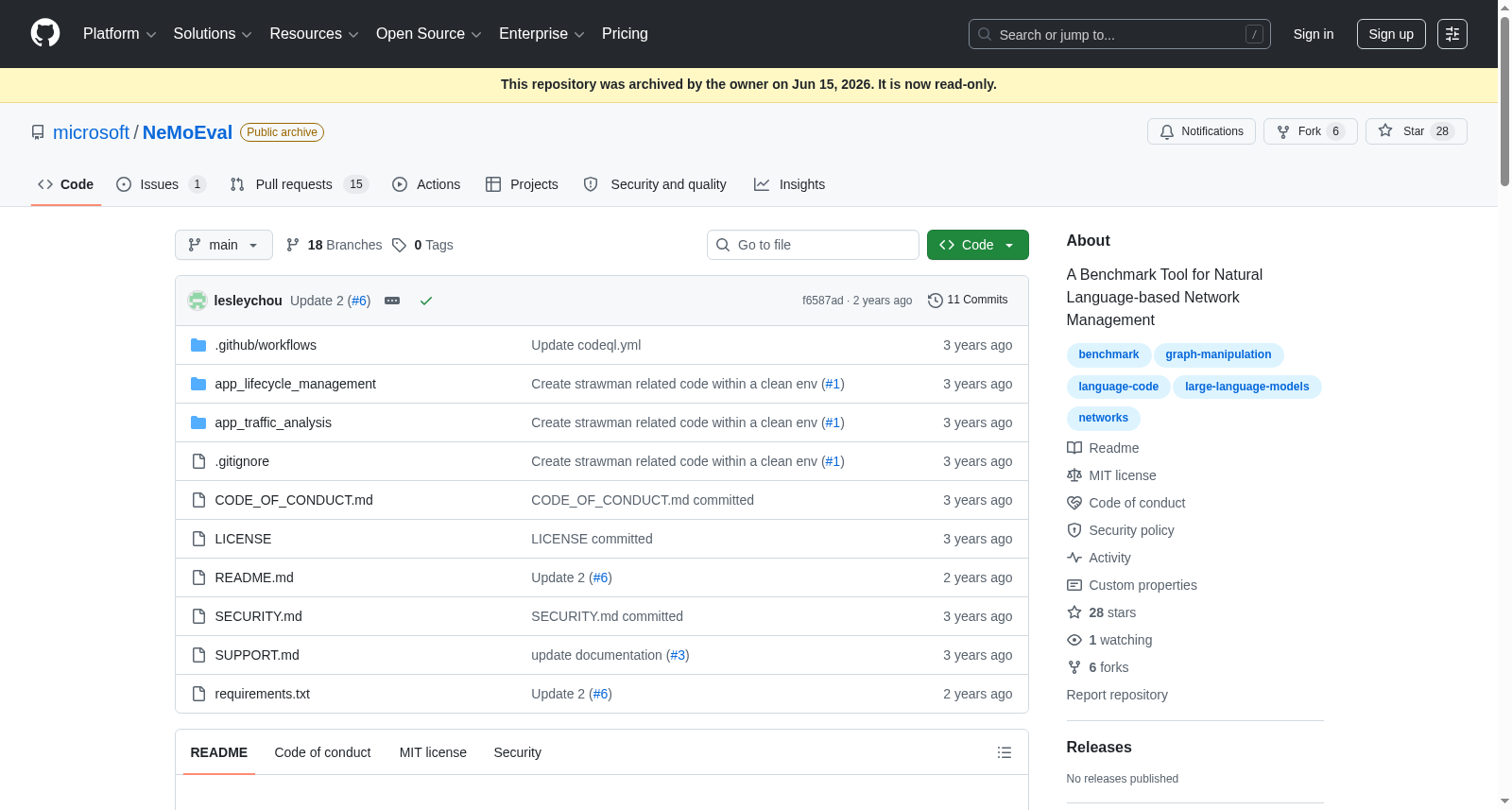
Task: Switch to the Issues tab
Action: pyautogui.click(x=161, y=184)
